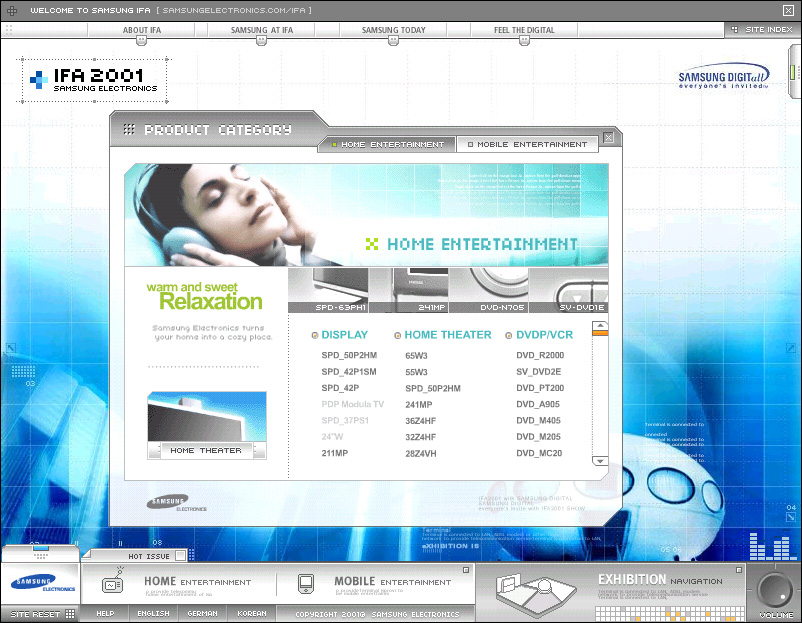
Task: Open the DVDP/VCR category heading
Action: 544,335
